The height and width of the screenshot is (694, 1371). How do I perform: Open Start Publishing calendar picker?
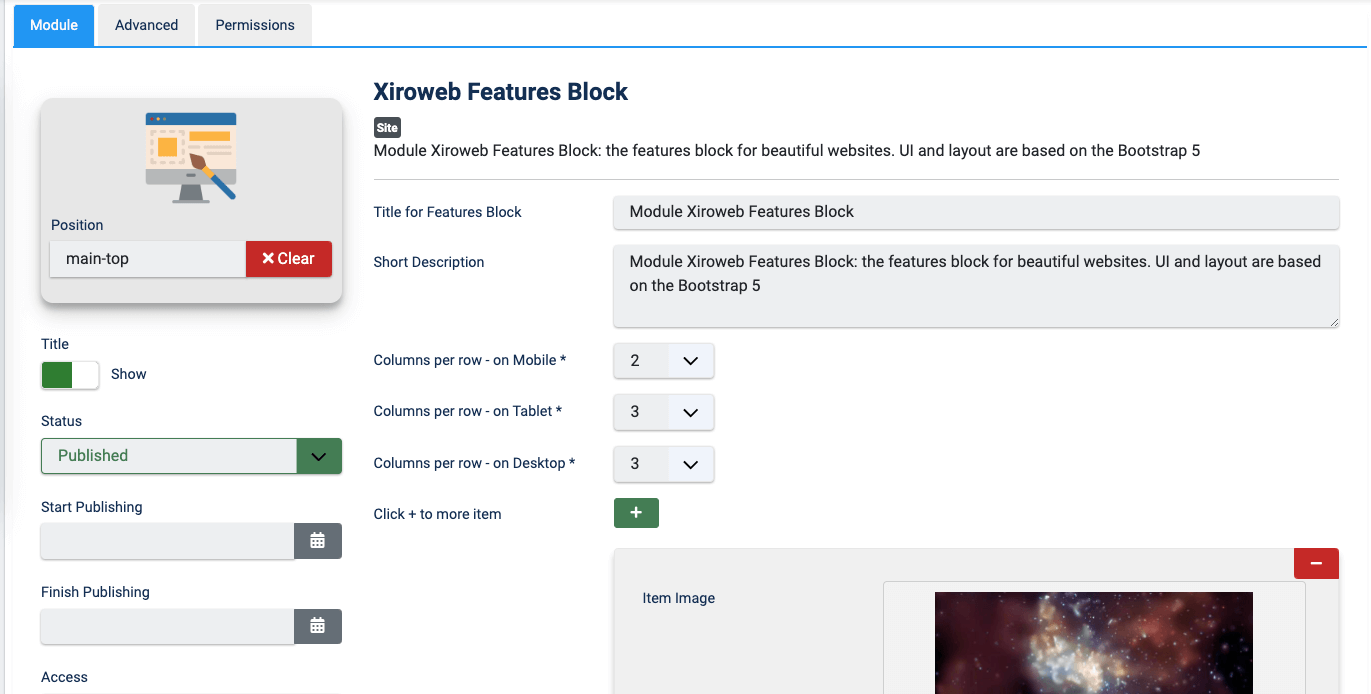click(x=317, y=541)
